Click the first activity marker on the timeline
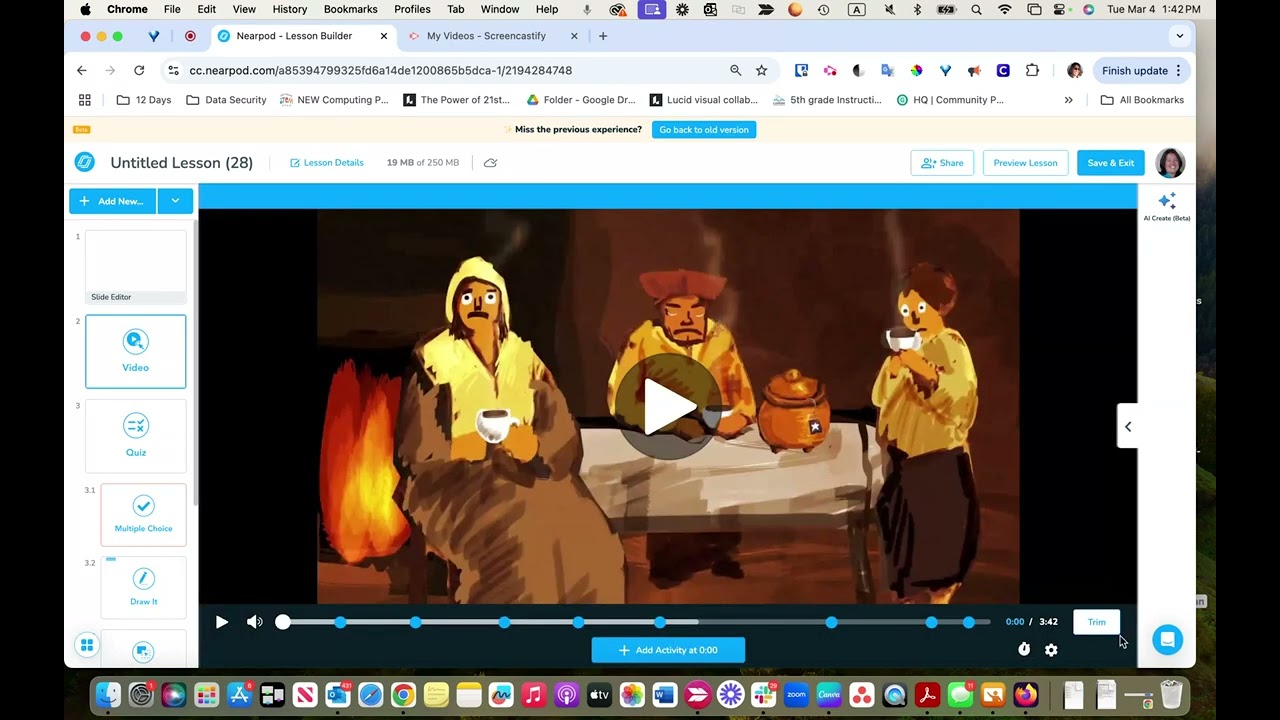1280x720 pixels. 340,622
